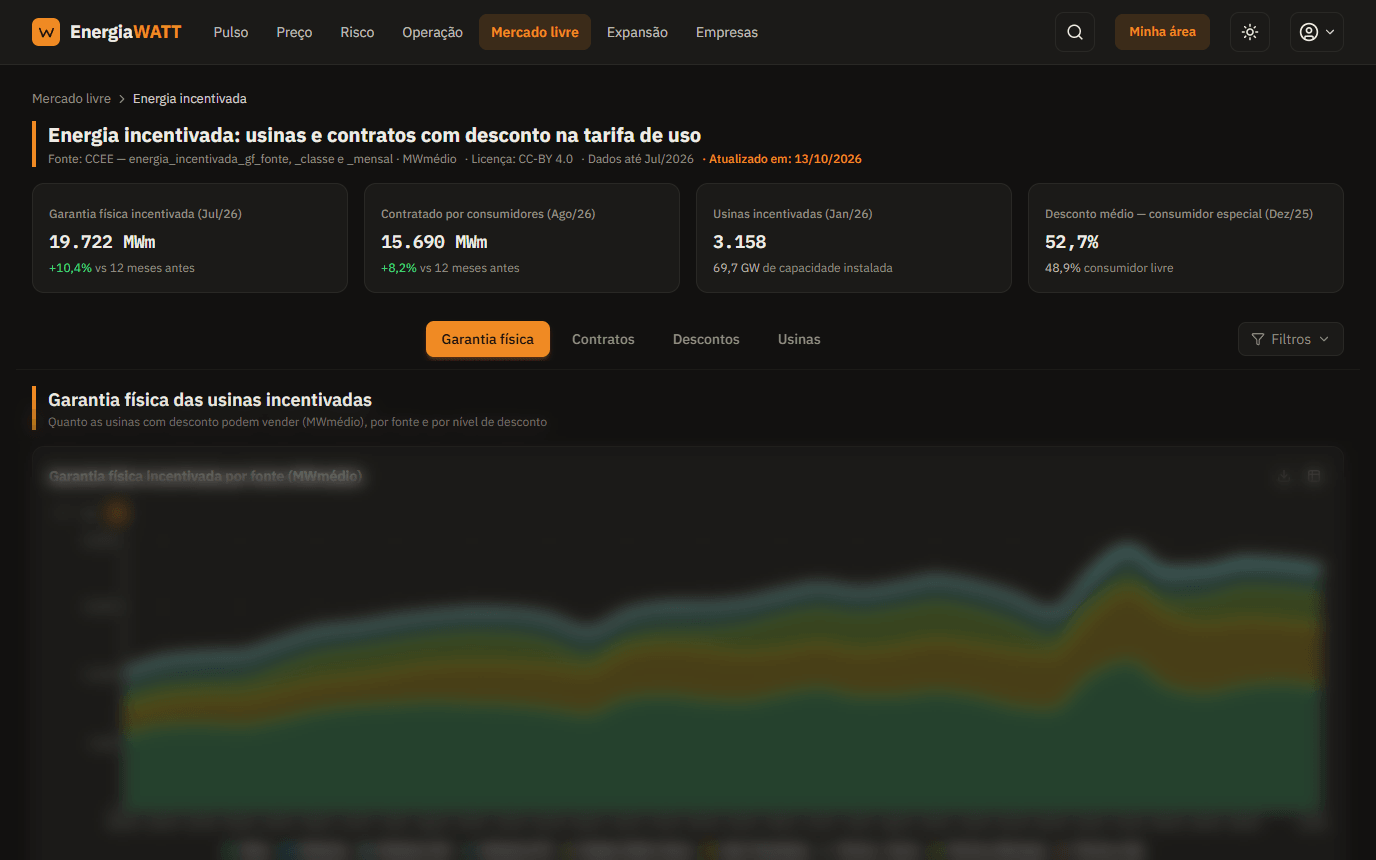Click 'Licença: CC-BY 4.0' text
Viewport: 1376px width, 860px height.
pos(522,159)
